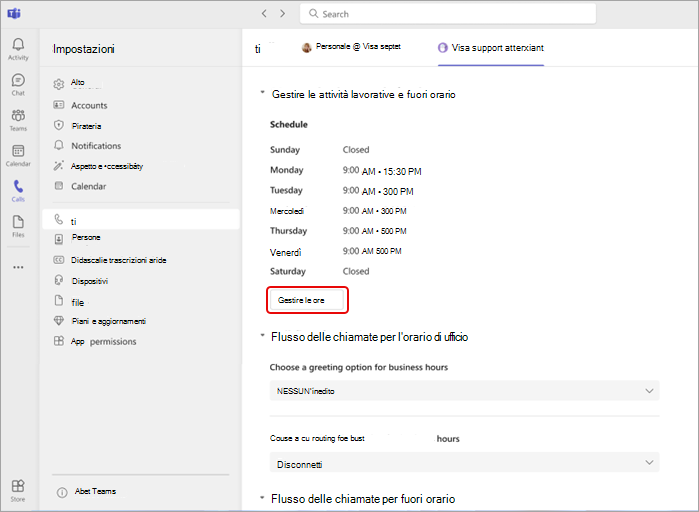This screenshot has width=699, height=512.
Task: Open App permissions settings
Action: click(x=103, y=341)
